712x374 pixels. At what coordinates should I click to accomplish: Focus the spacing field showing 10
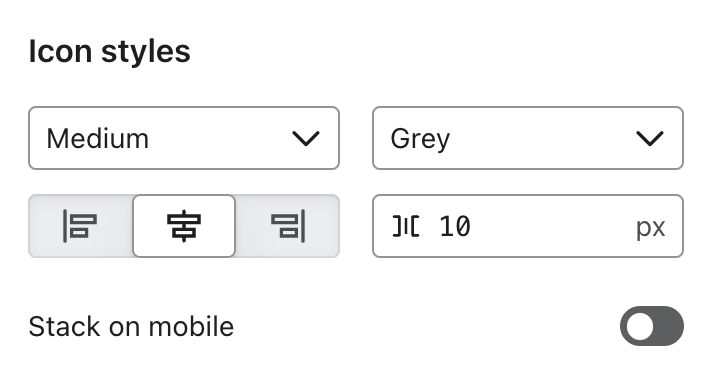pyautogui.click(x=528, y=226)
